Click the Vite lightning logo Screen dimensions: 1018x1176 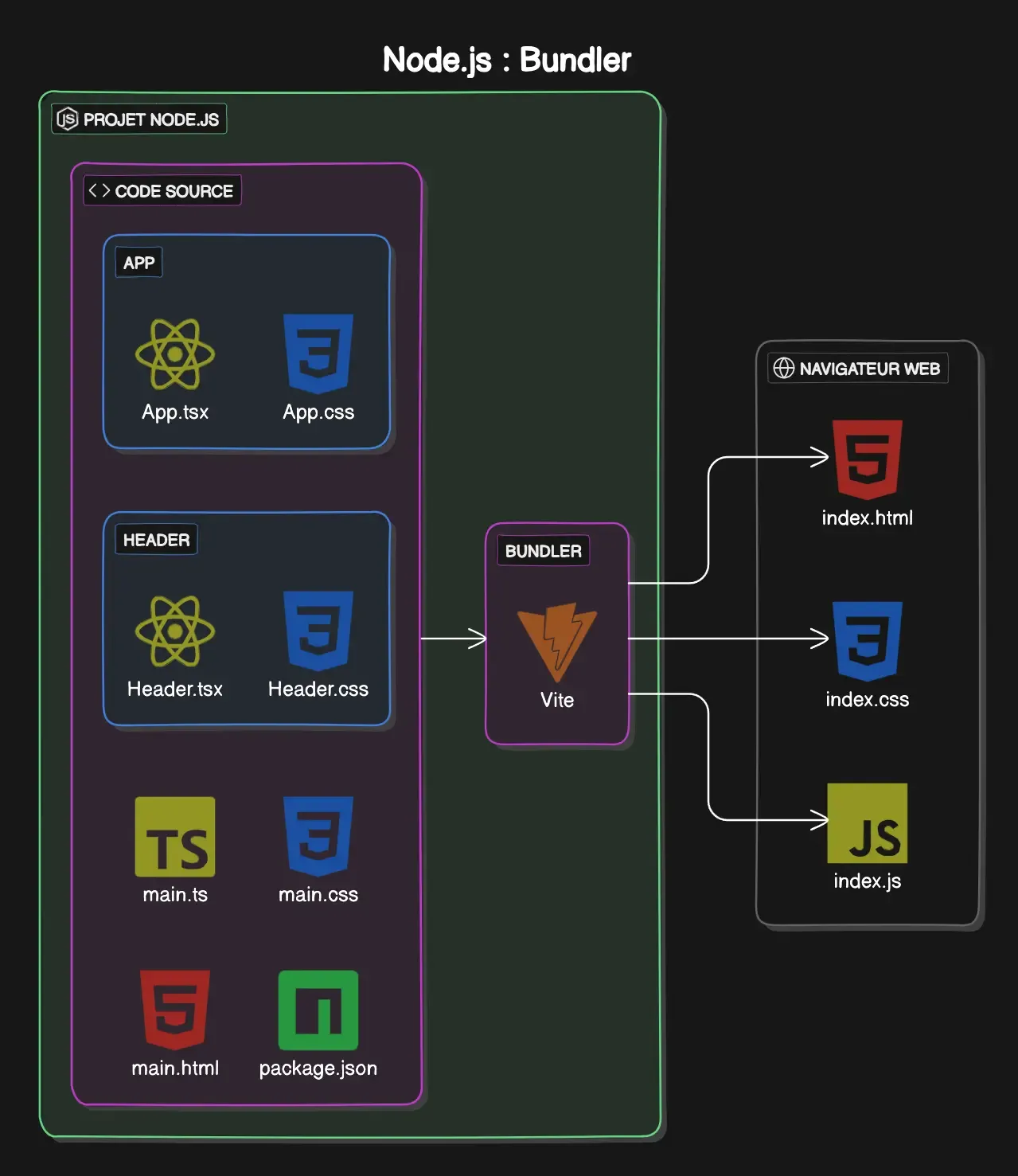click(x=557, y=643)
